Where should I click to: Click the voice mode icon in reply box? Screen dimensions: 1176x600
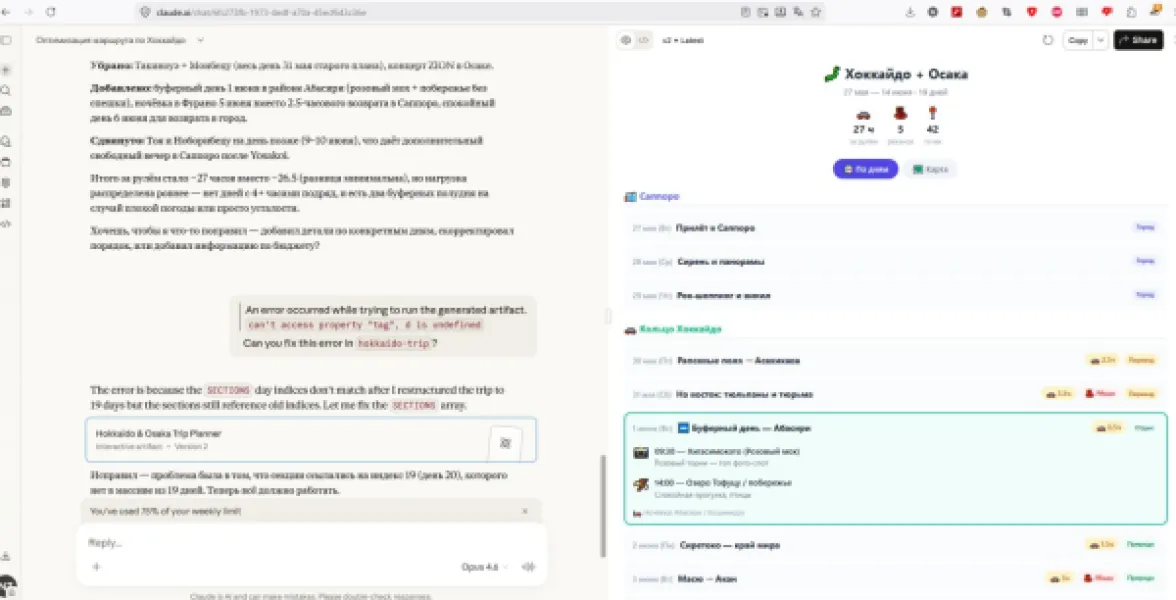coord(529,567)
